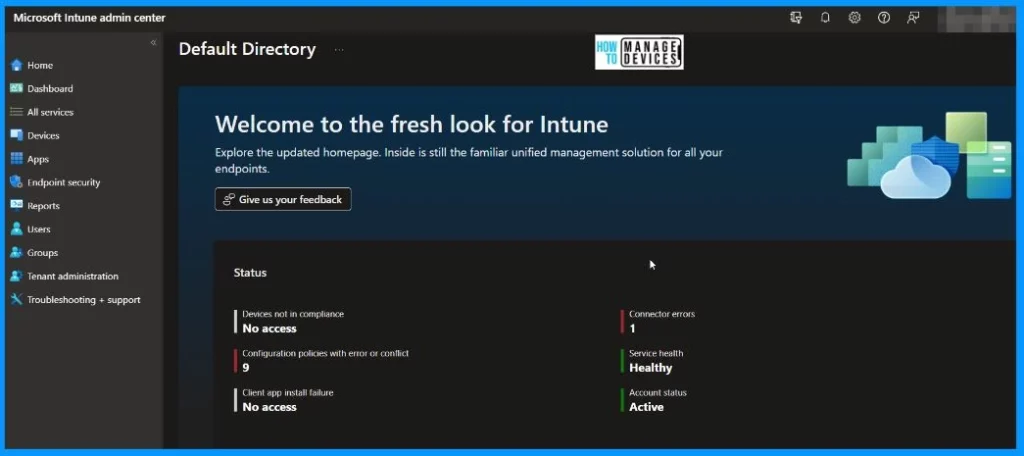Viewport: 1024px width, 456px height.
Task: Click the configuration policies count 9
Action: [x=246, y=368]
